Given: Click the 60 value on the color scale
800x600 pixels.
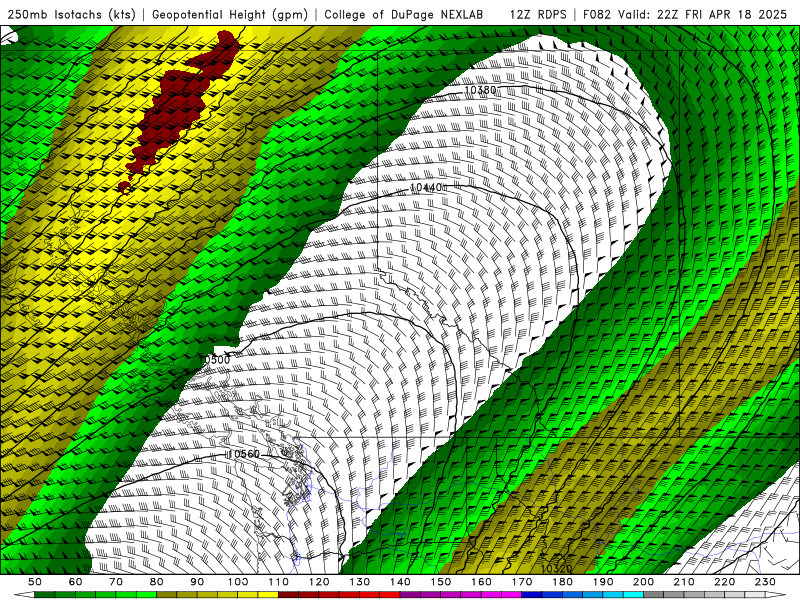Looking at the screenshot, I should click(x=75, y=582).
